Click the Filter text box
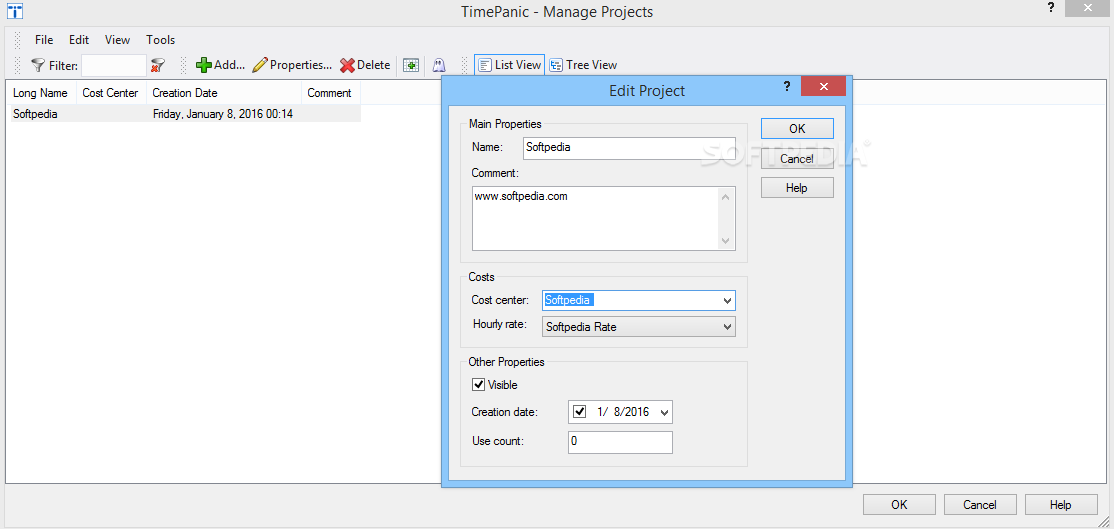The height and width of the screenshot is (529, 1114). (114, 65)
